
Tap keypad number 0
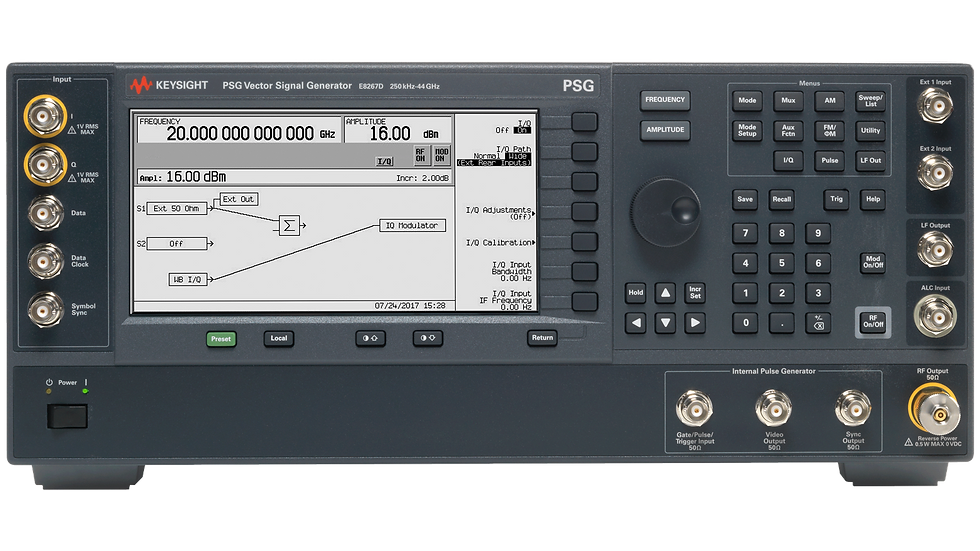click(x=745, y=322)
